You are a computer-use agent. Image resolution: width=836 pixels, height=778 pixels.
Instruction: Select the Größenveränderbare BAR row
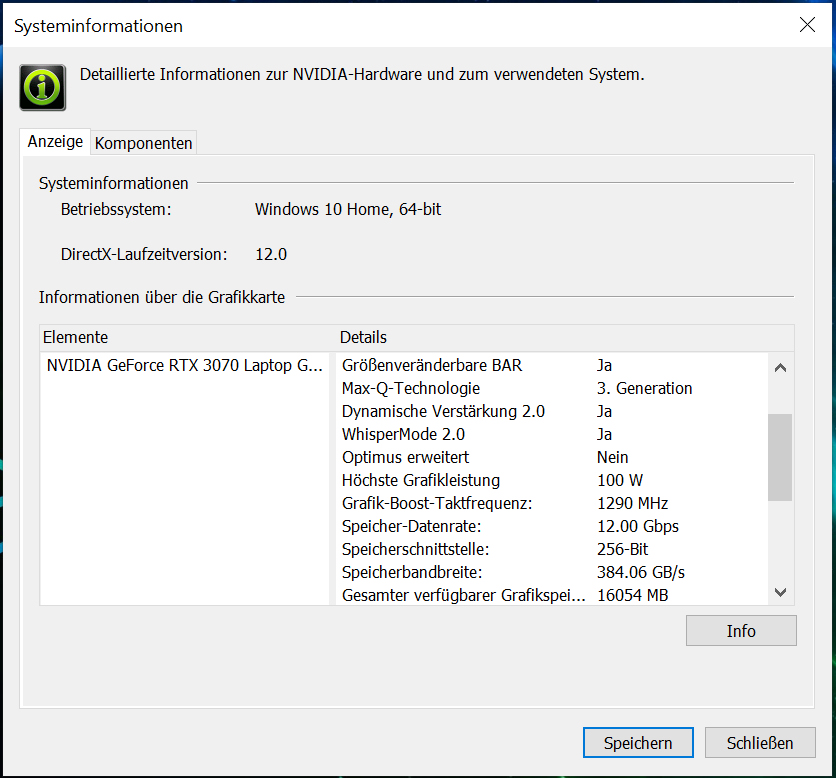[432, 366]
